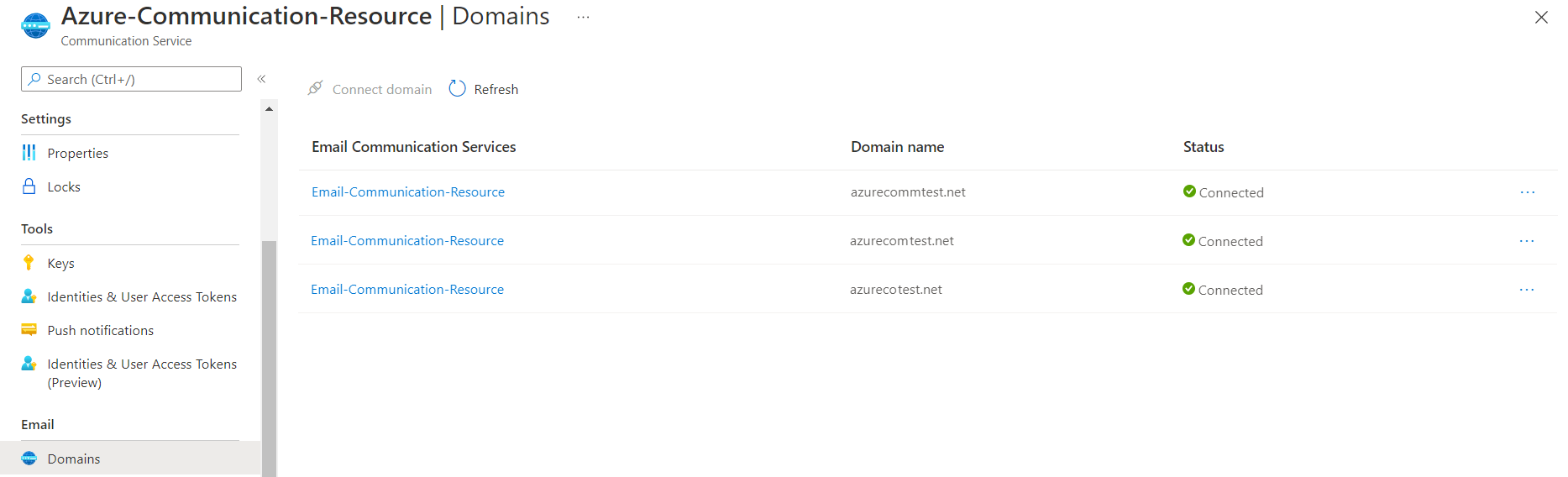Click domain name azurecotest.net
Image resolution: width=1568 pixels, height=477 pixels.
tap(896, 289)
